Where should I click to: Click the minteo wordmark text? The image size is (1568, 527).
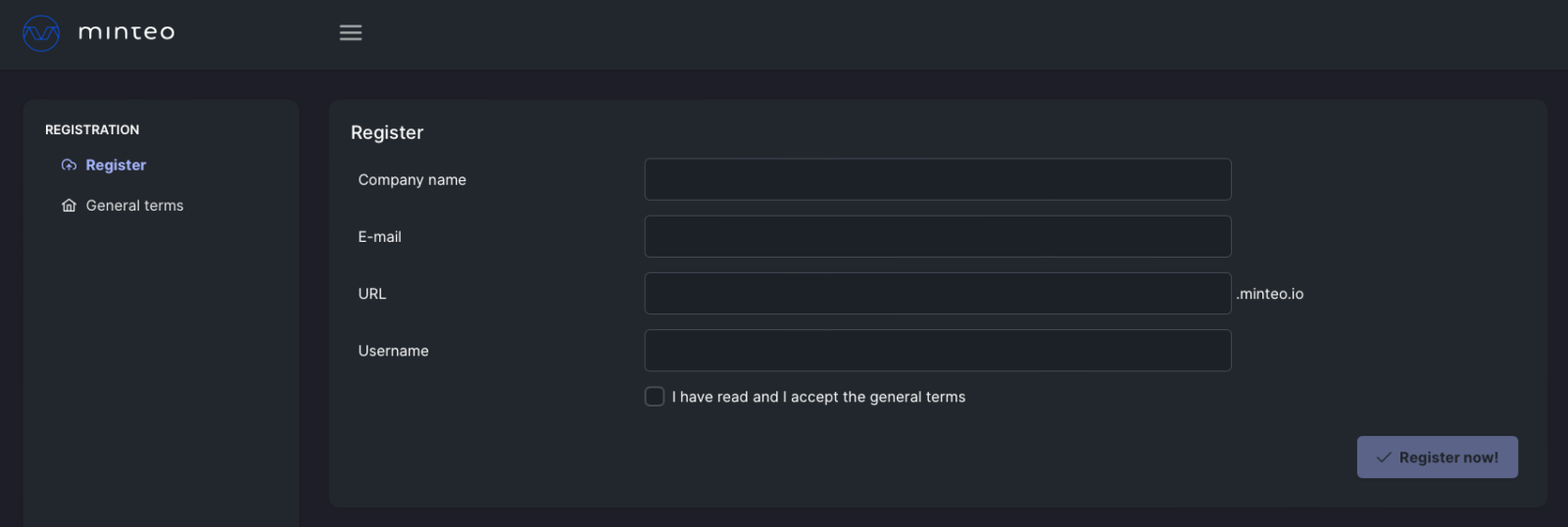pos(126,32)
